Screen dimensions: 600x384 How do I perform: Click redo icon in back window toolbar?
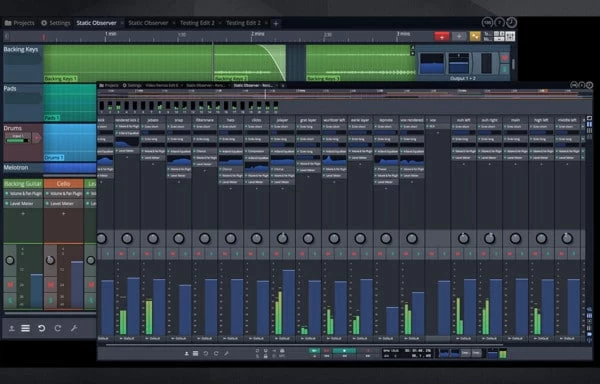pos(58,328)
